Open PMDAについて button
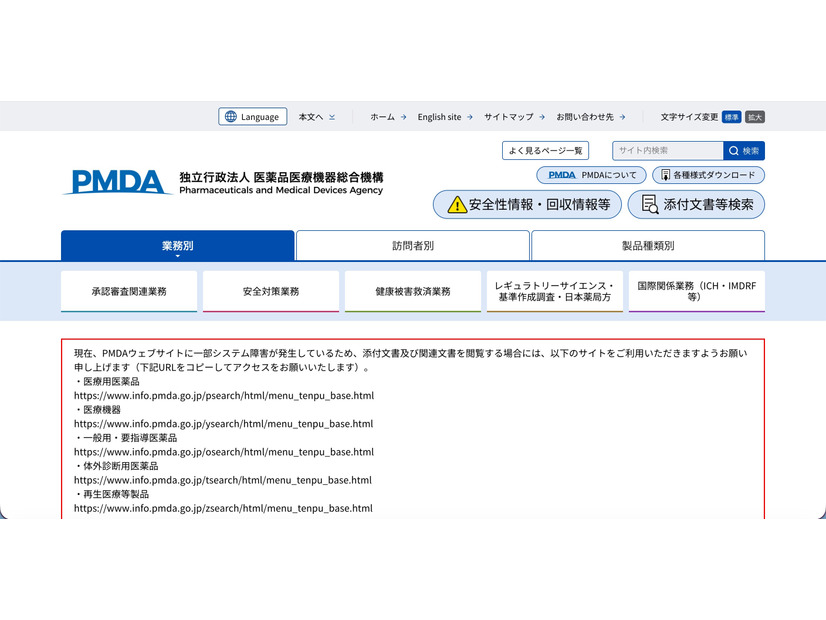 [x=591, y=175]
